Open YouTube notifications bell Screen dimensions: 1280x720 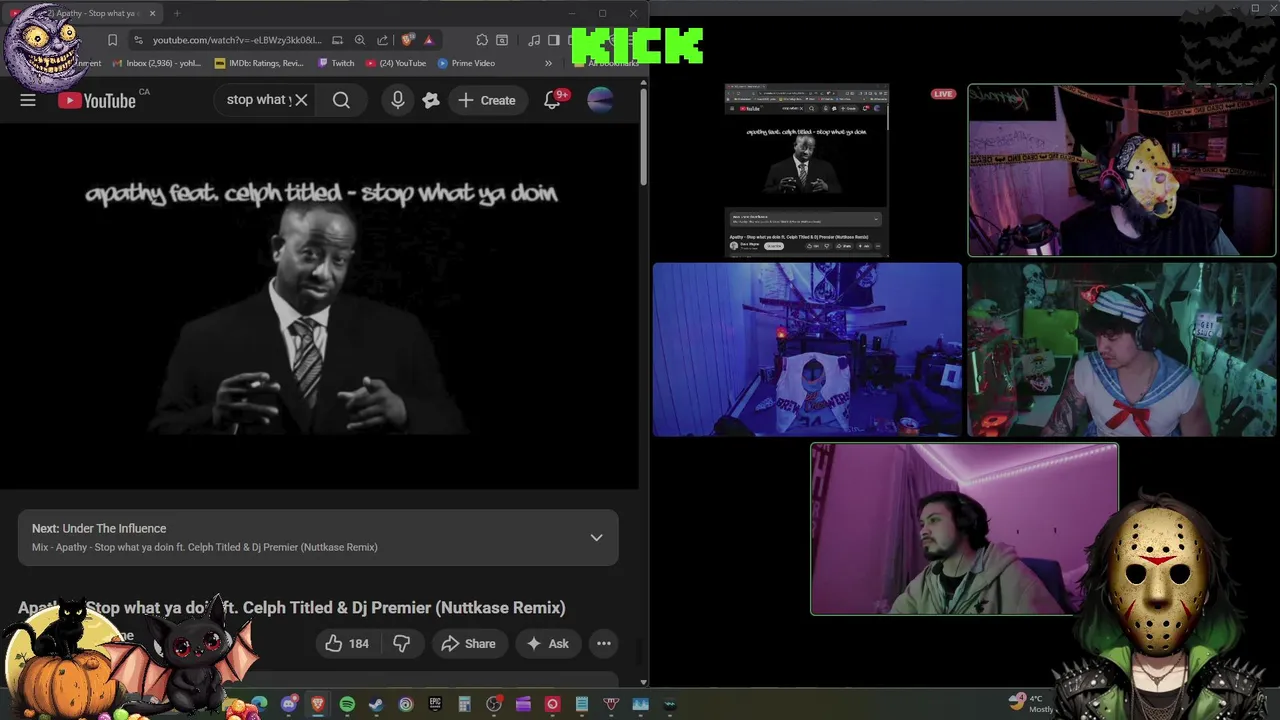point(552,100)
